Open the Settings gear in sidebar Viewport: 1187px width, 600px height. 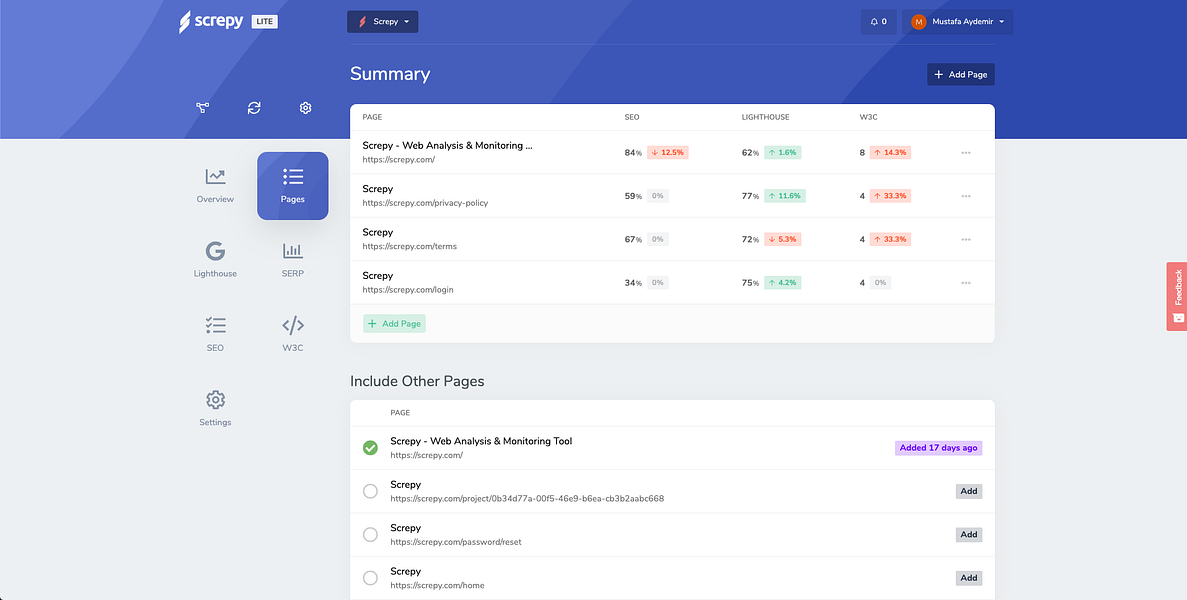(215, 409)
